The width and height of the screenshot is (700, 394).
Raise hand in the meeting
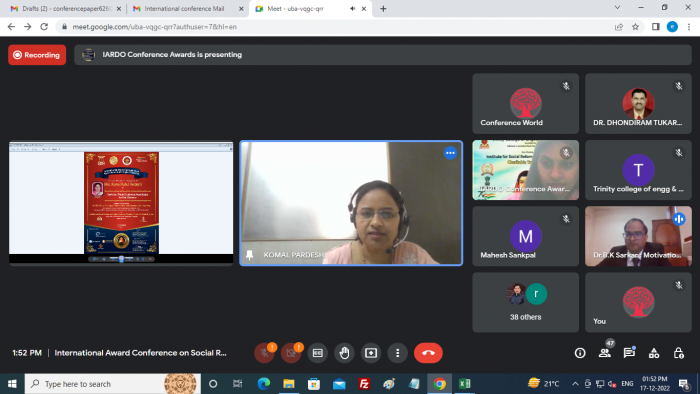coord(344,353)
